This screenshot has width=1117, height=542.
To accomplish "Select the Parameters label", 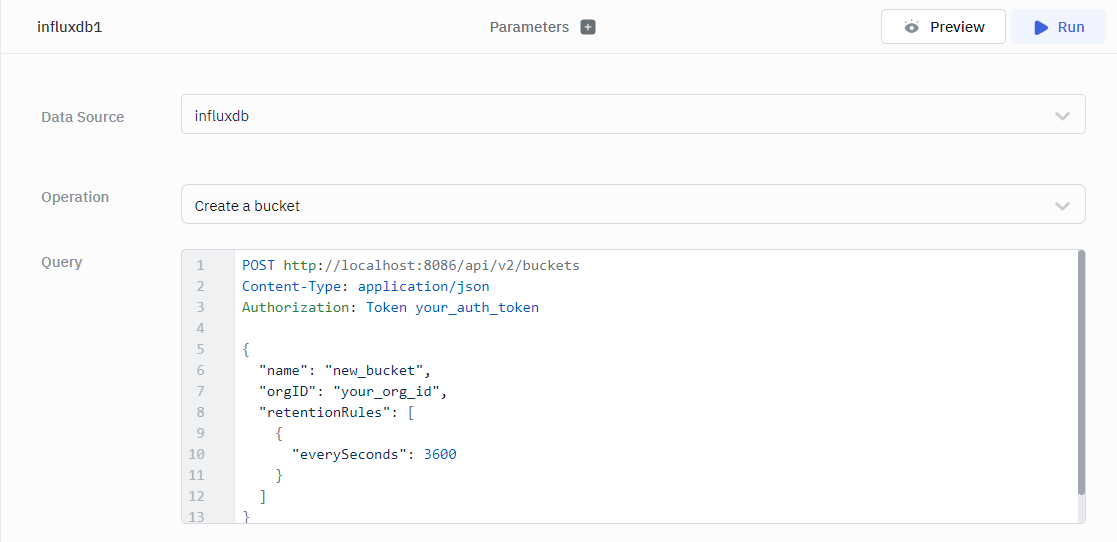I will click(528, 27).
